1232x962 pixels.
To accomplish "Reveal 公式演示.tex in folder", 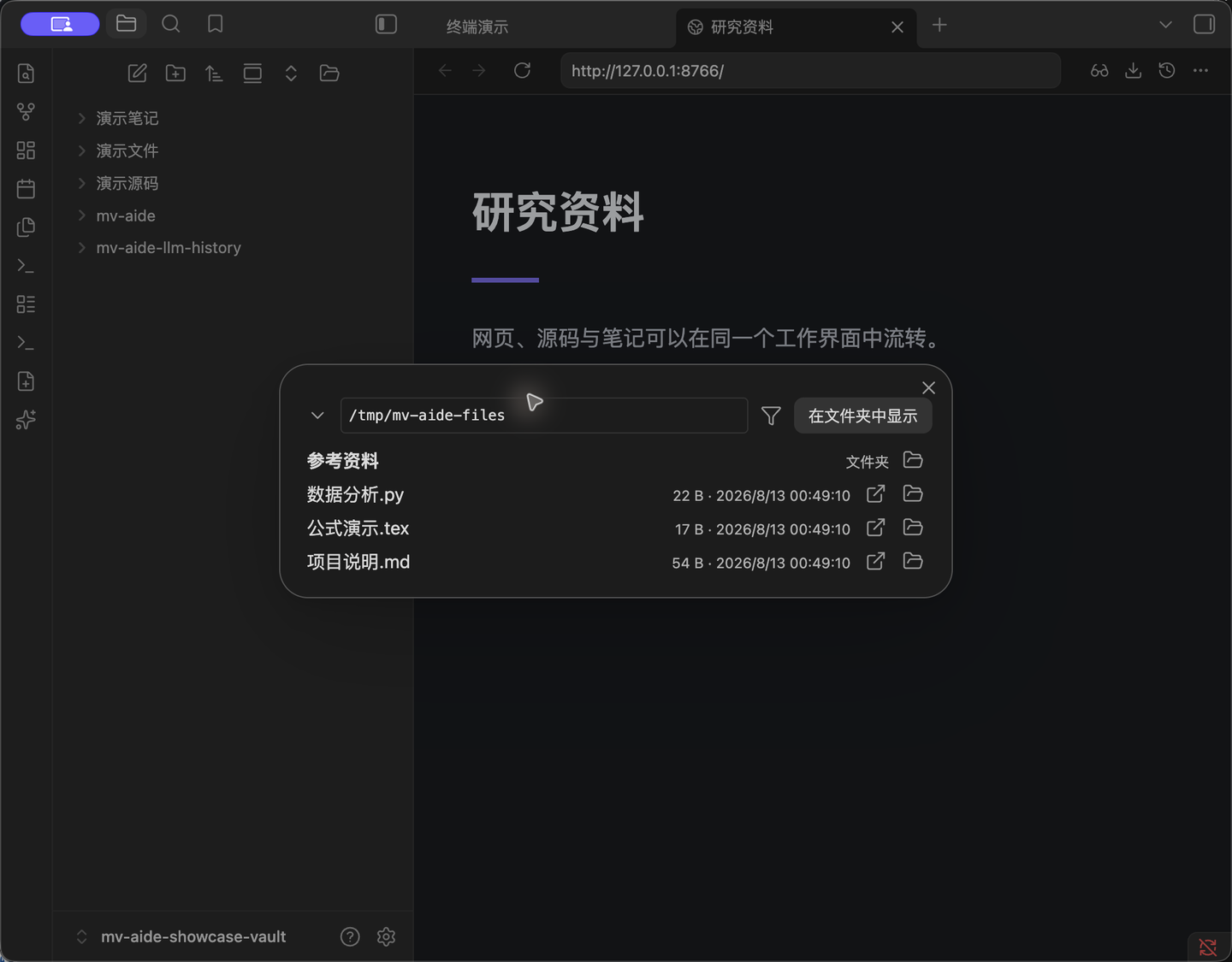I will (x=913, y=527).
